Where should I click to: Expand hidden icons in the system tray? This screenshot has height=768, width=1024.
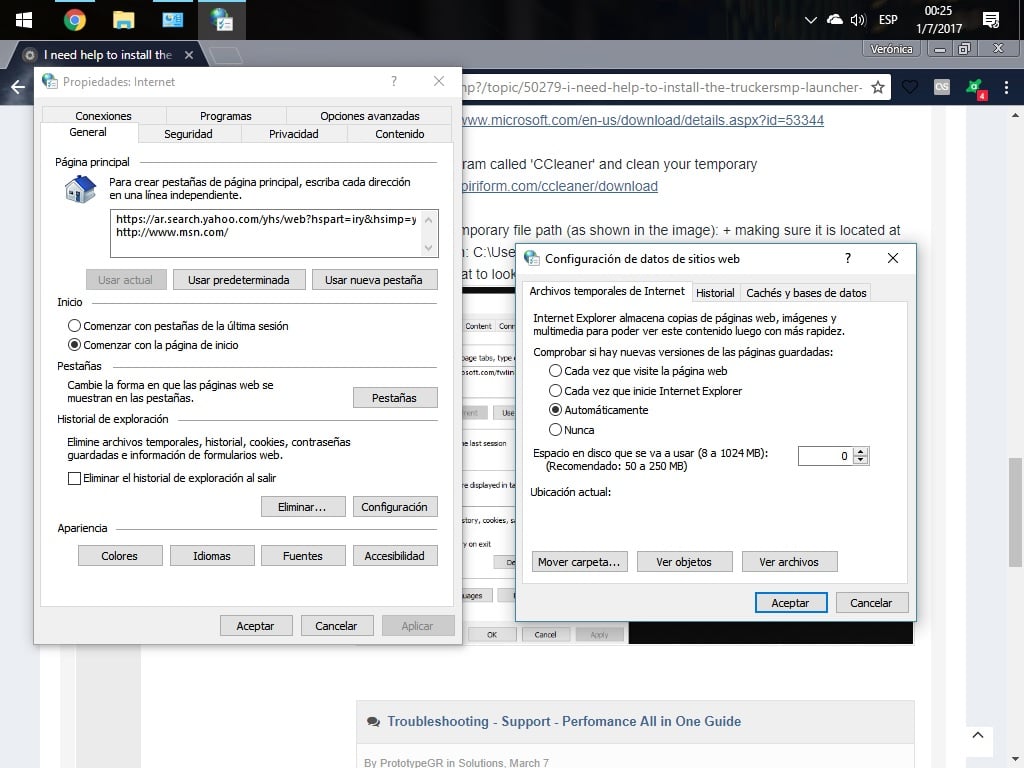(810, 19)
